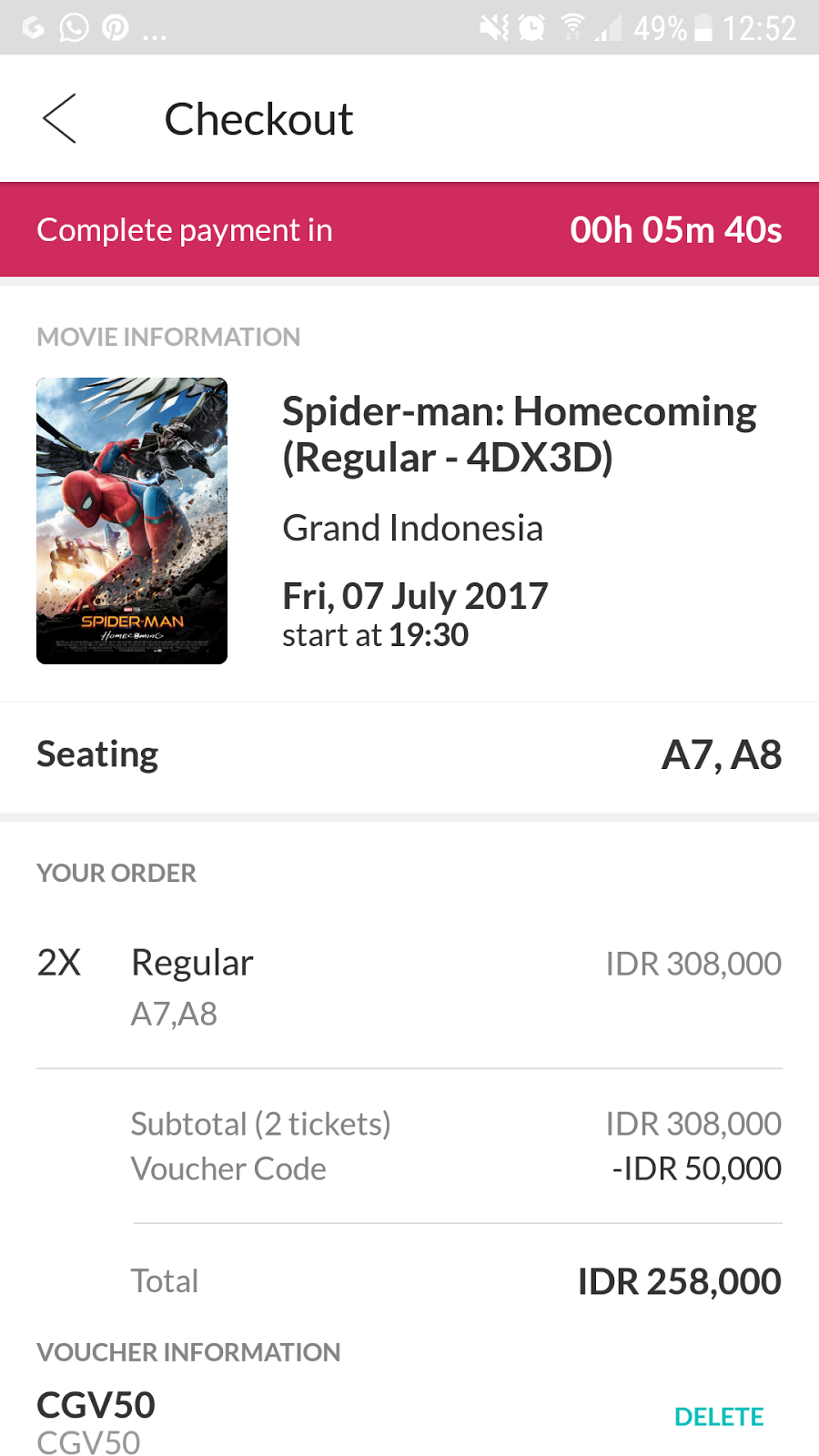The height and width of the screenshot is (1456, 819).
Task: Open the Spider-Man Homecoming poster thumbnail
Action: pos(132,521)
